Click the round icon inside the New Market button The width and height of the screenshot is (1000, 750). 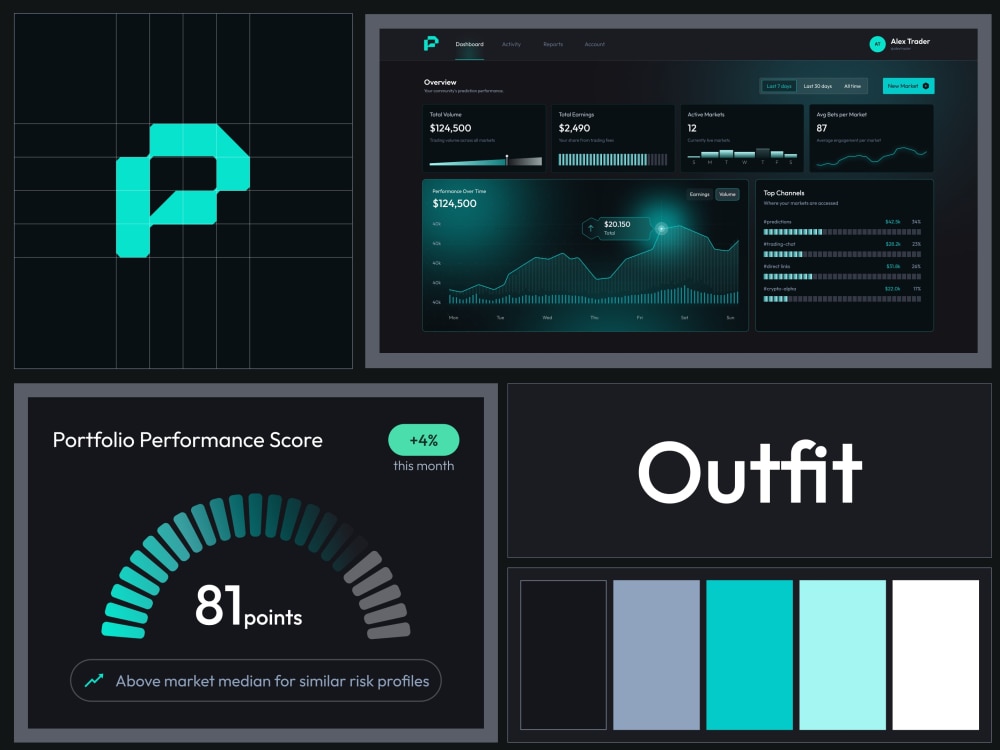tap(926, 86)
